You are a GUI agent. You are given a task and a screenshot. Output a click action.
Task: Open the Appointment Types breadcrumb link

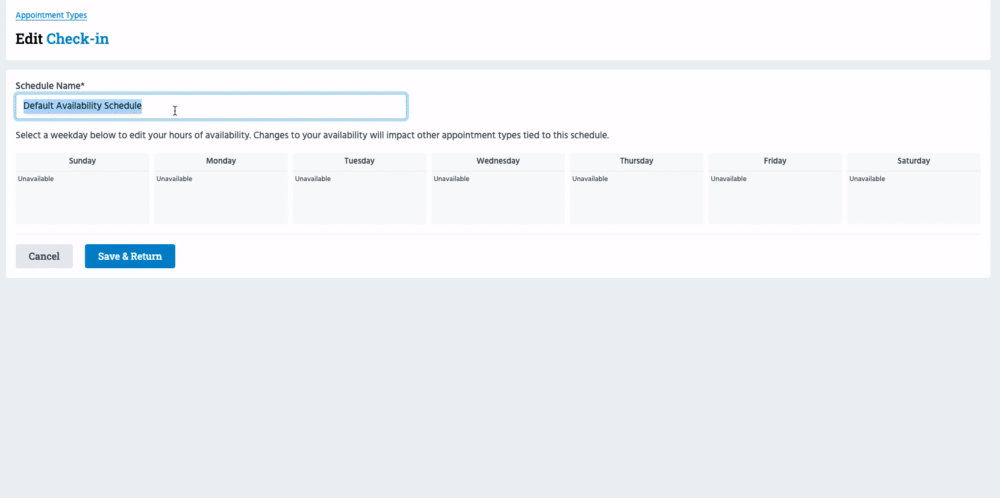pos(51,16)
